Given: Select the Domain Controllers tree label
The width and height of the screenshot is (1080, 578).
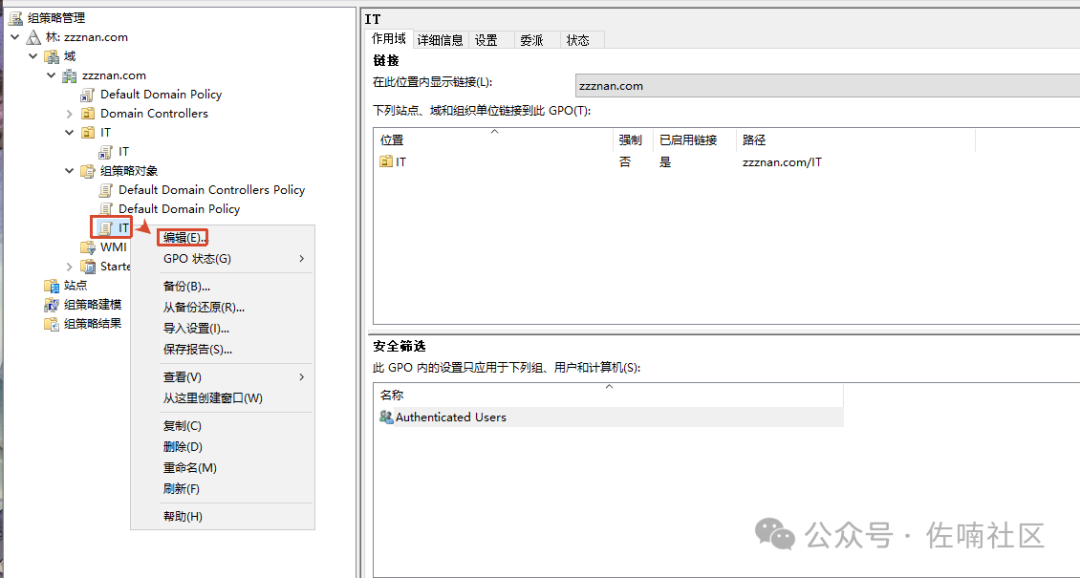Looking at the screenshot, I should click(154, 114).
